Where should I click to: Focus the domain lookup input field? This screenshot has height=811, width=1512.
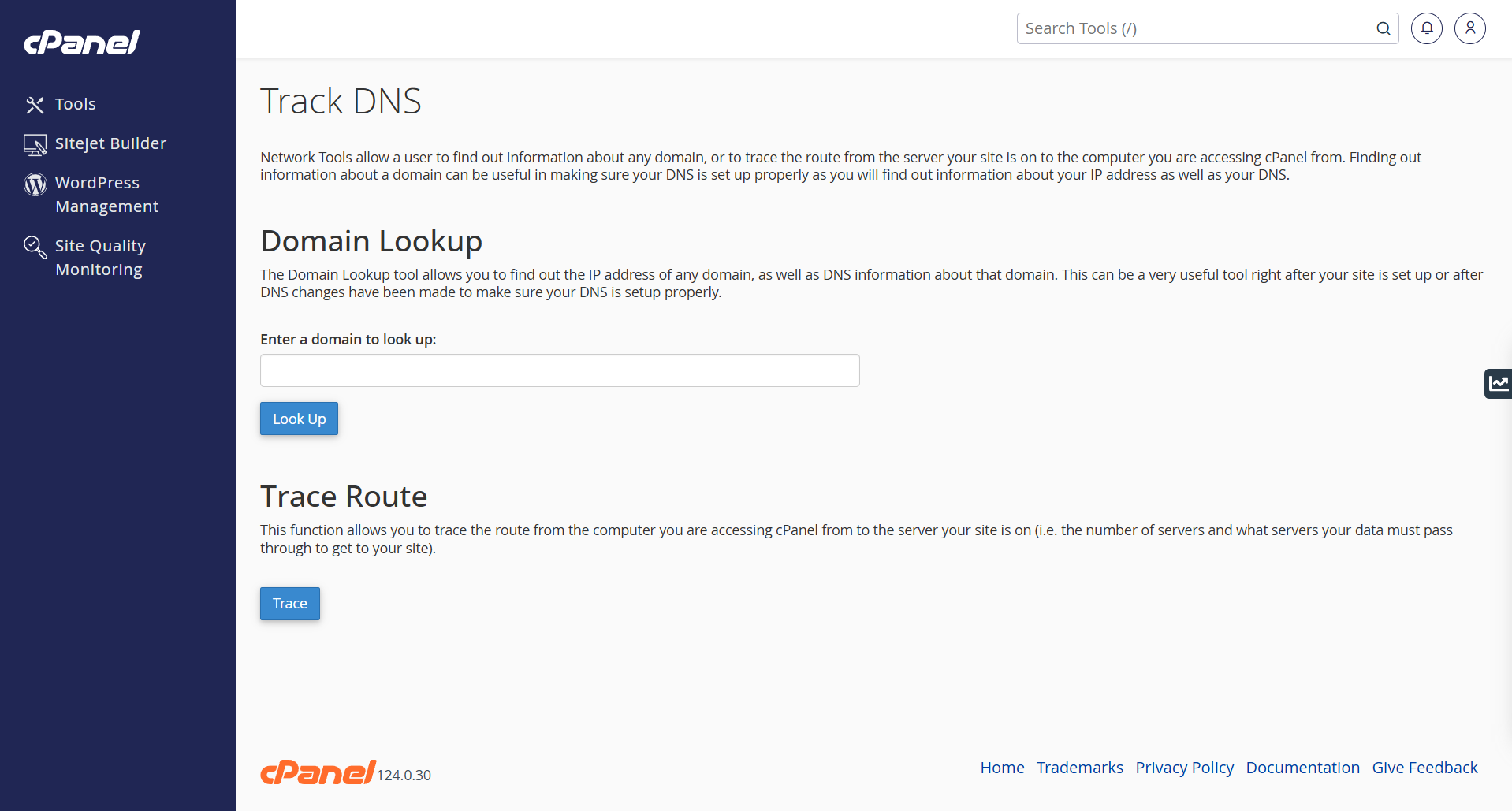click(560, 370)
